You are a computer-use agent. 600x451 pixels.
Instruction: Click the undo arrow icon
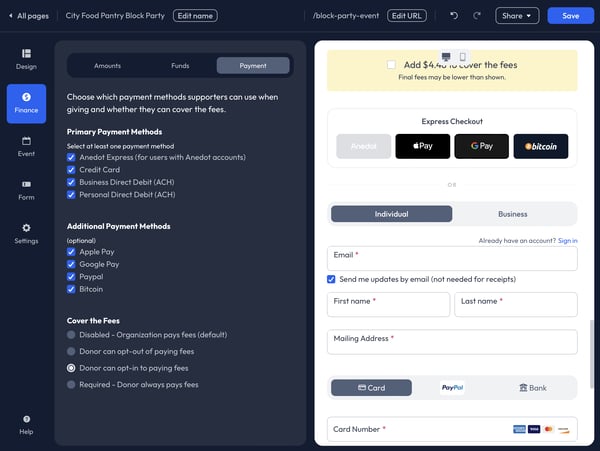(454, 16)
